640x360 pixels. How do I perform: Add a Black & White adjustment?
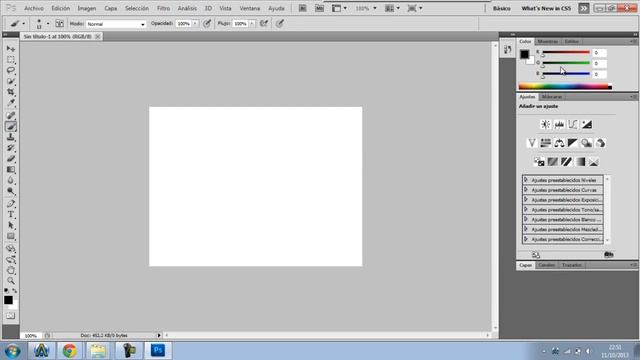pos(573,143)
